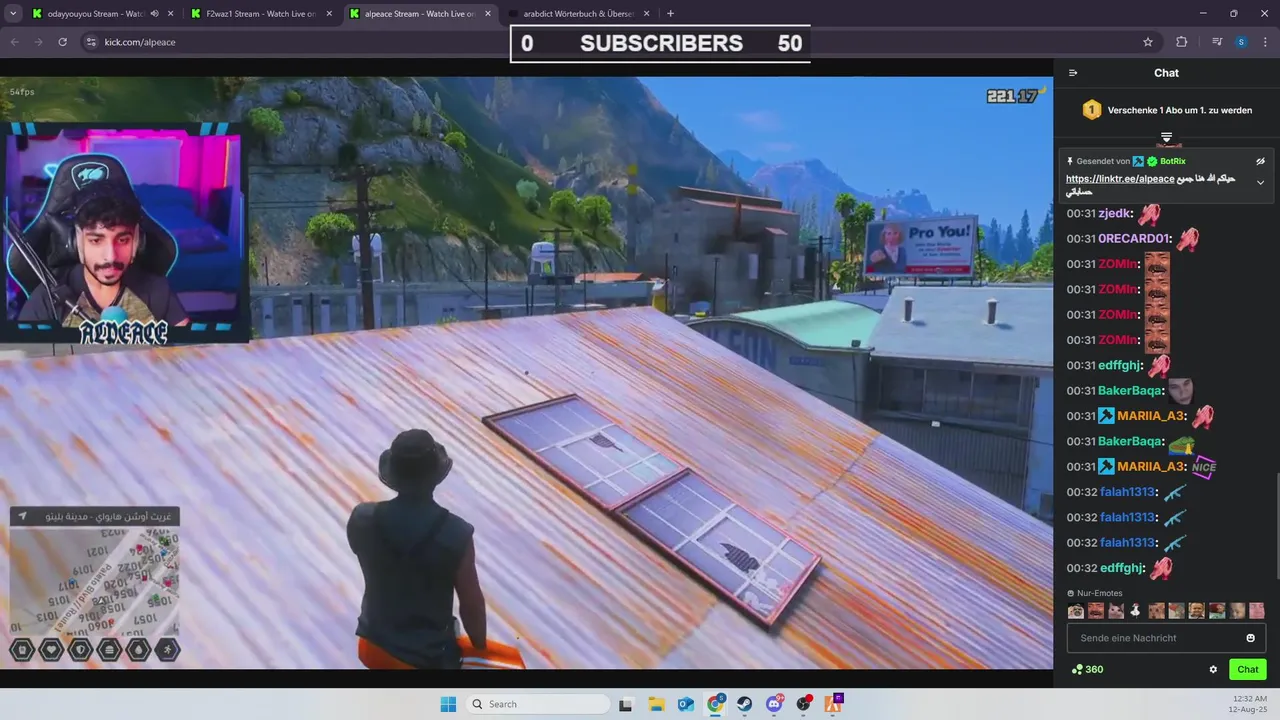The width and height of the screenshot is (1280, 720).
Task: Close the F2waz1 Stream tab
Action: (x=329, y=14)
